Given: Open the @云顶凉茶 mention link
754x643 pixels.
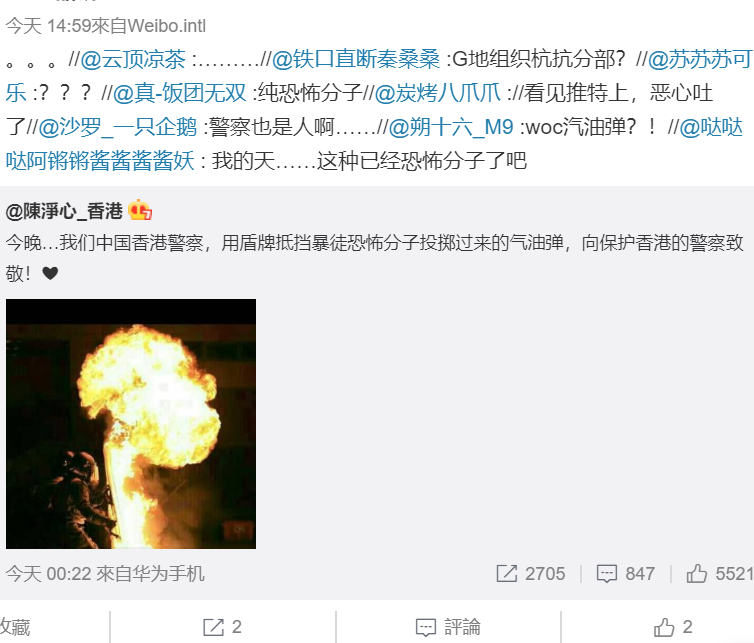Looking at the screenshot, I should point(133,60).
